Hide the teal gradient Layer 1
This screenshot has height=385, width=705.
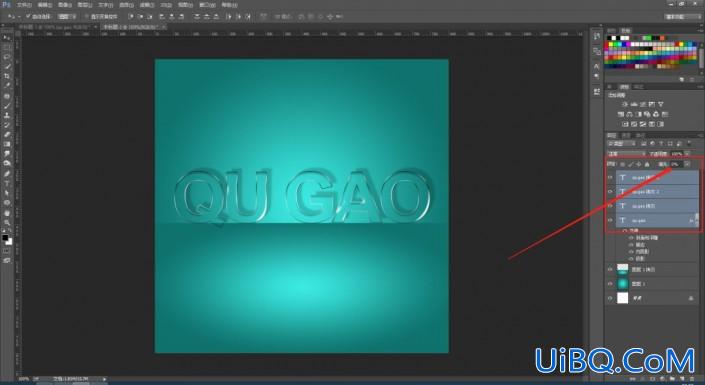[x=610, y=284]
